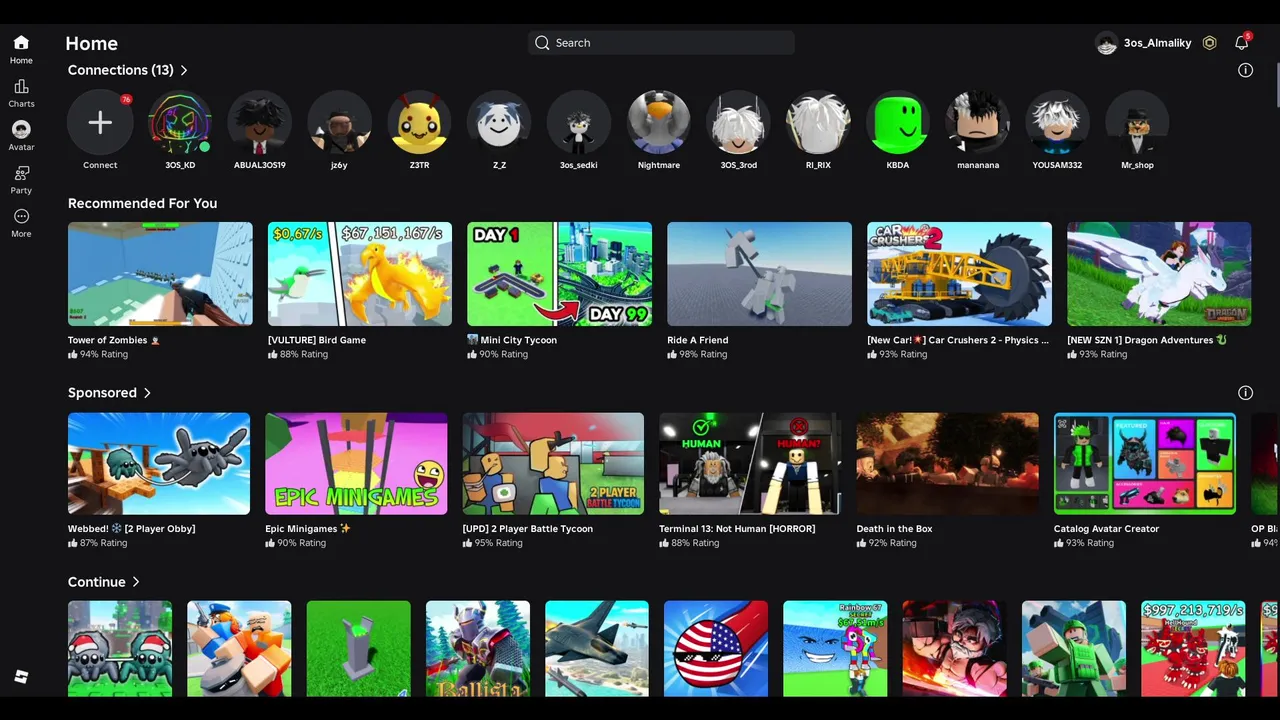Open Death in the Box thumbnail
Screen dimensions: 1280x720
[948, 464]
